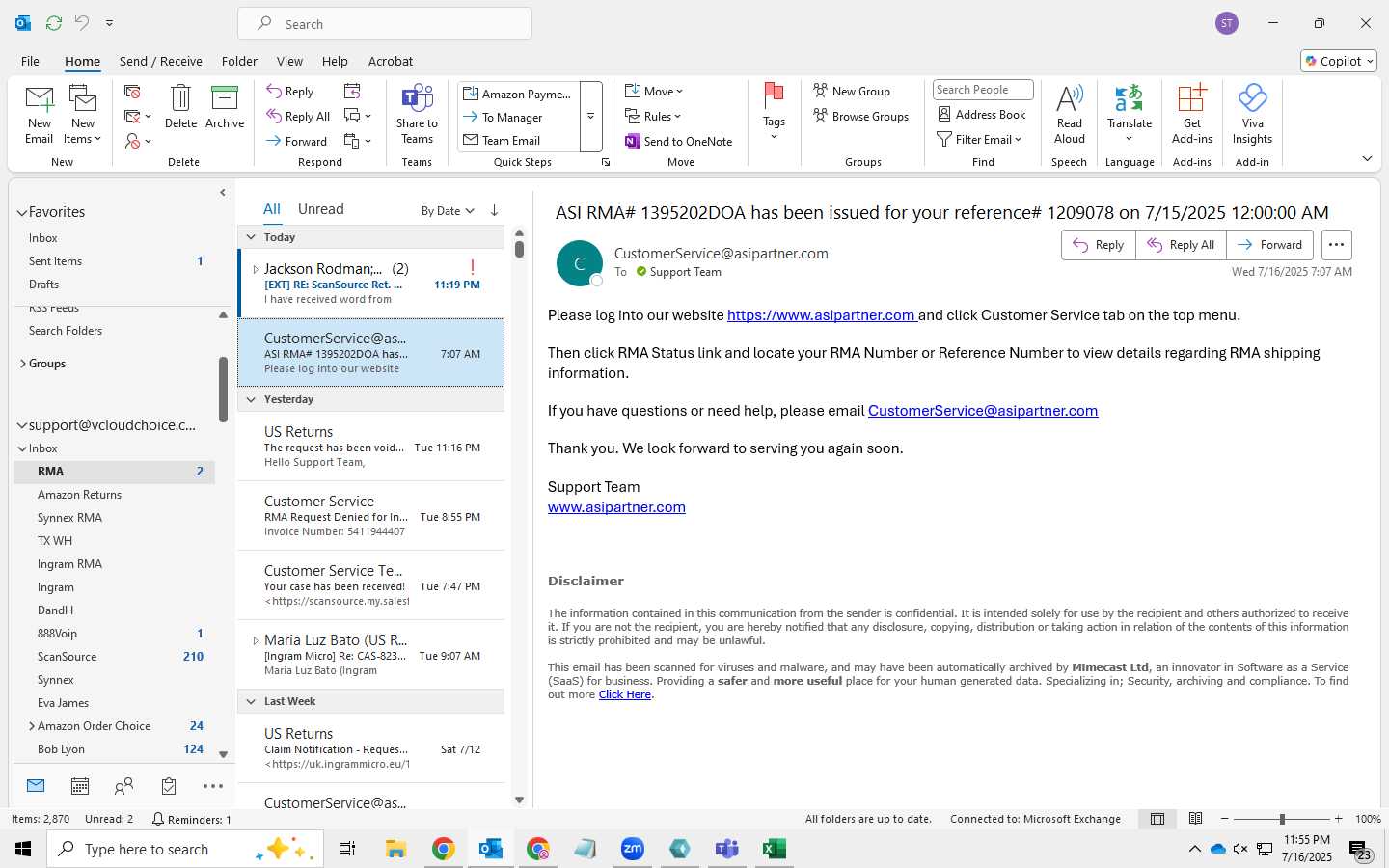
Task: Collapse the ribbon with the chevron
Action: coord(1367,158)
